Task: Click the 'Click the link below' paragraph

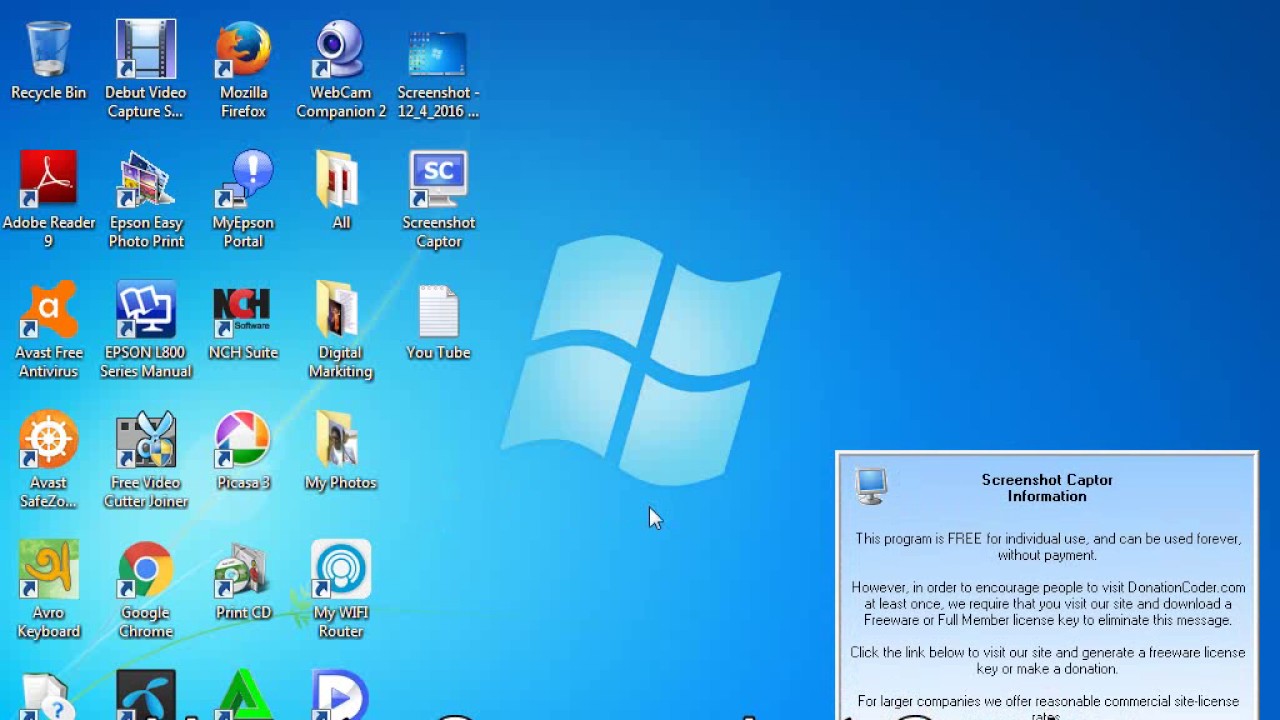Action: (1047, 661)
